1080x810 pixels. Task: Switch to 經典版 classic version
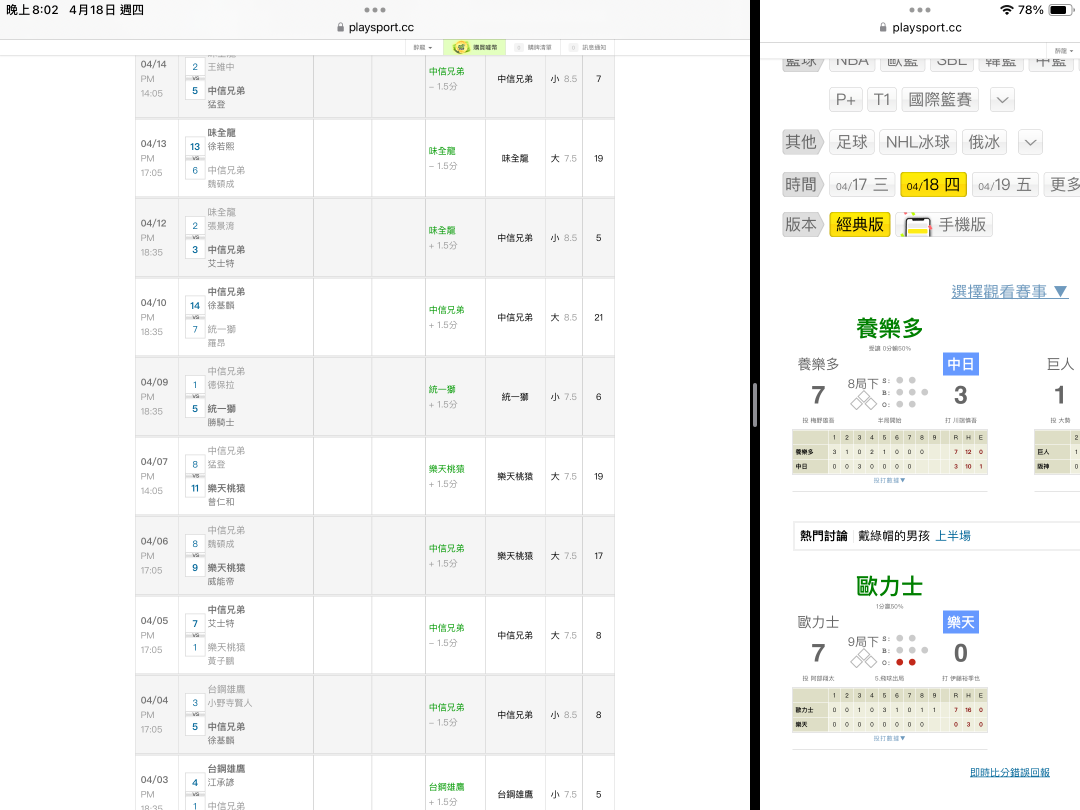pos(860,225)
